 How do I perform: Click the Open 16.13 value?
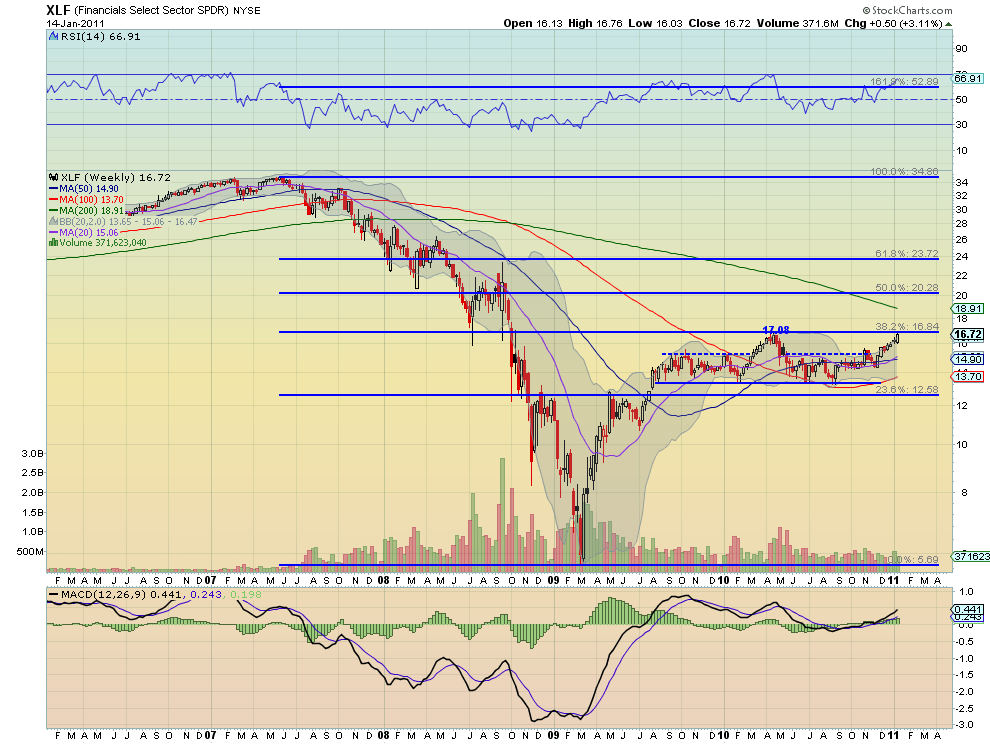tap(533, 23)
